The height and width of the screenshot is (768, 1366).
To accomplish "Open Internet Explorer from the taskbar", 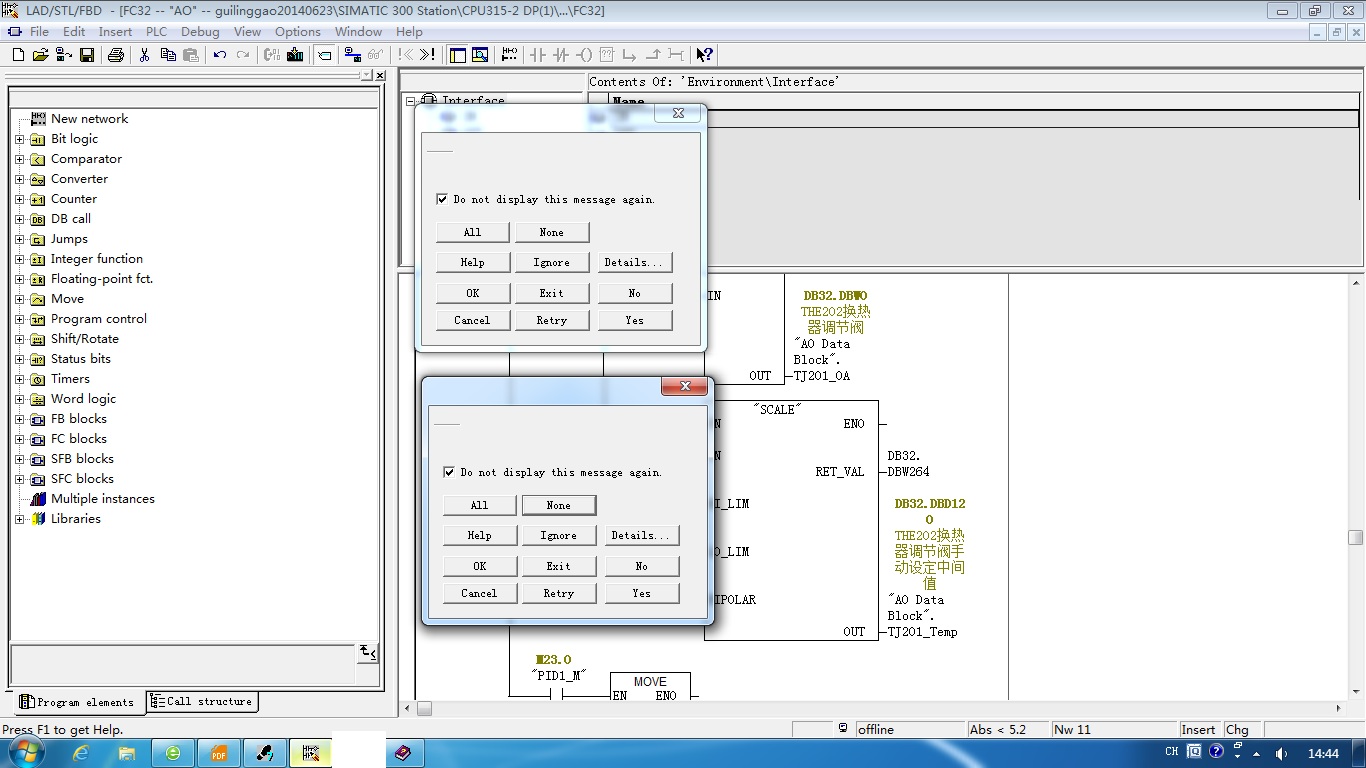I will [82, 753].
